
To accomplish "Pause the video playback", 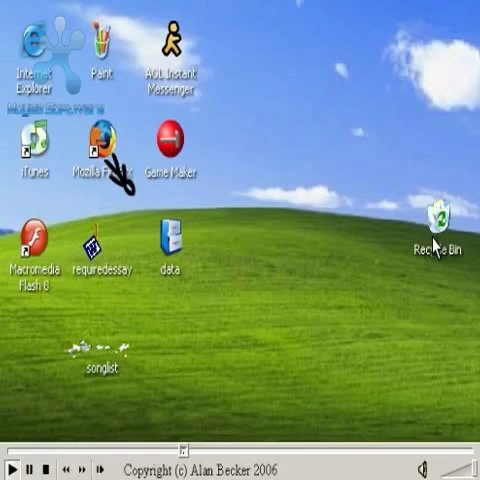I will [29, 470].
